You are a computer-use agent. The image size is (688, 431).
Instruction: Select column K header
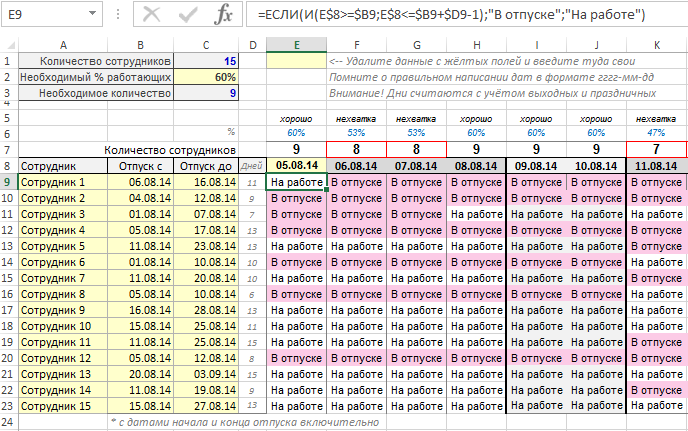point(656,44)
